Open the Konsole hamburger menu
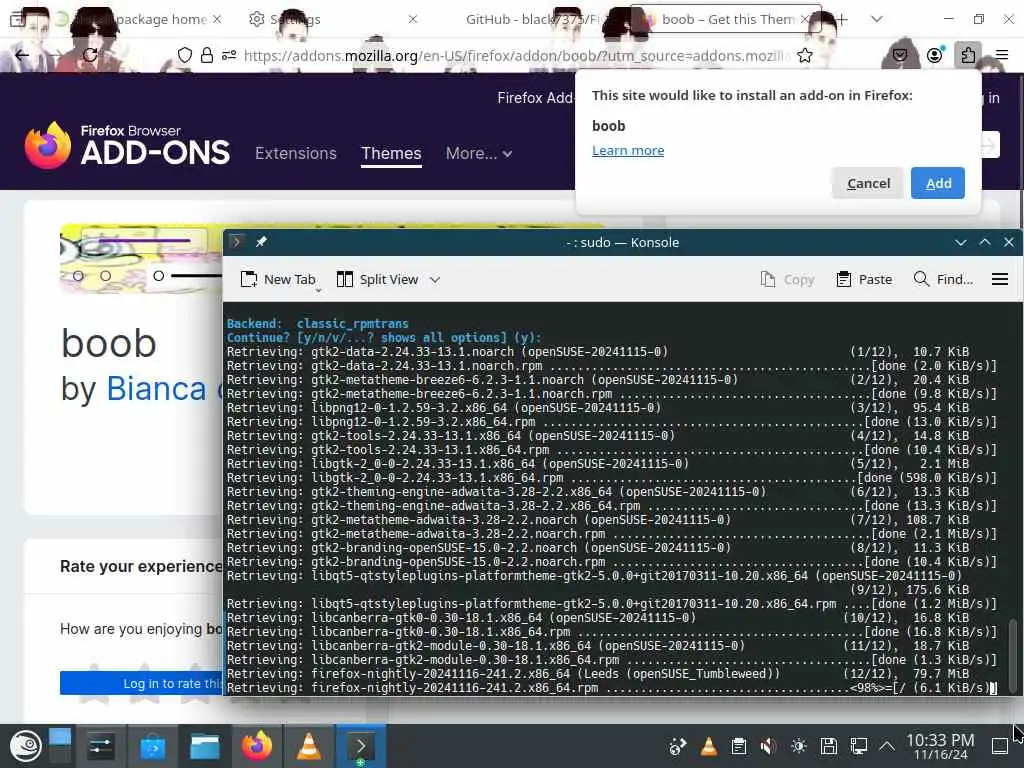This screenshot has width=1024, height=768. click(1000, 280)
